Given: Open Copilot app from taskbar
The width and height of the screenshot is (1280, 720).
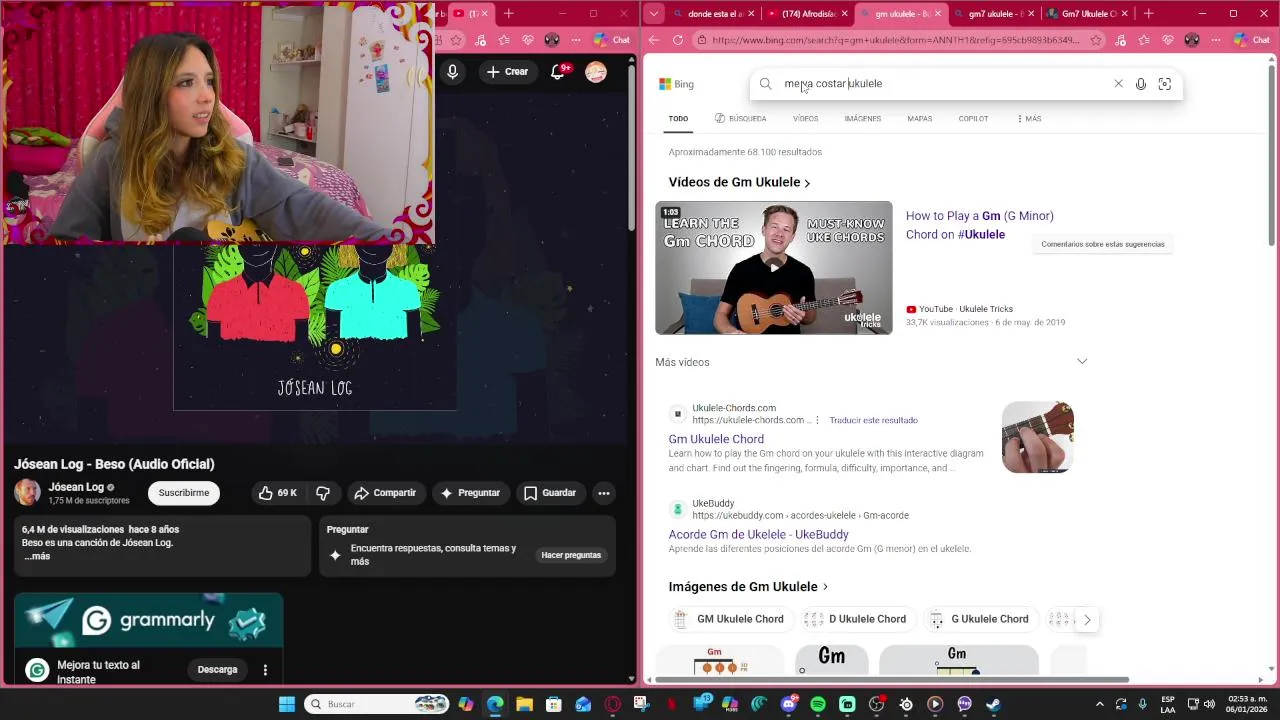Looking at the screenshot, I should coord(466,704).
